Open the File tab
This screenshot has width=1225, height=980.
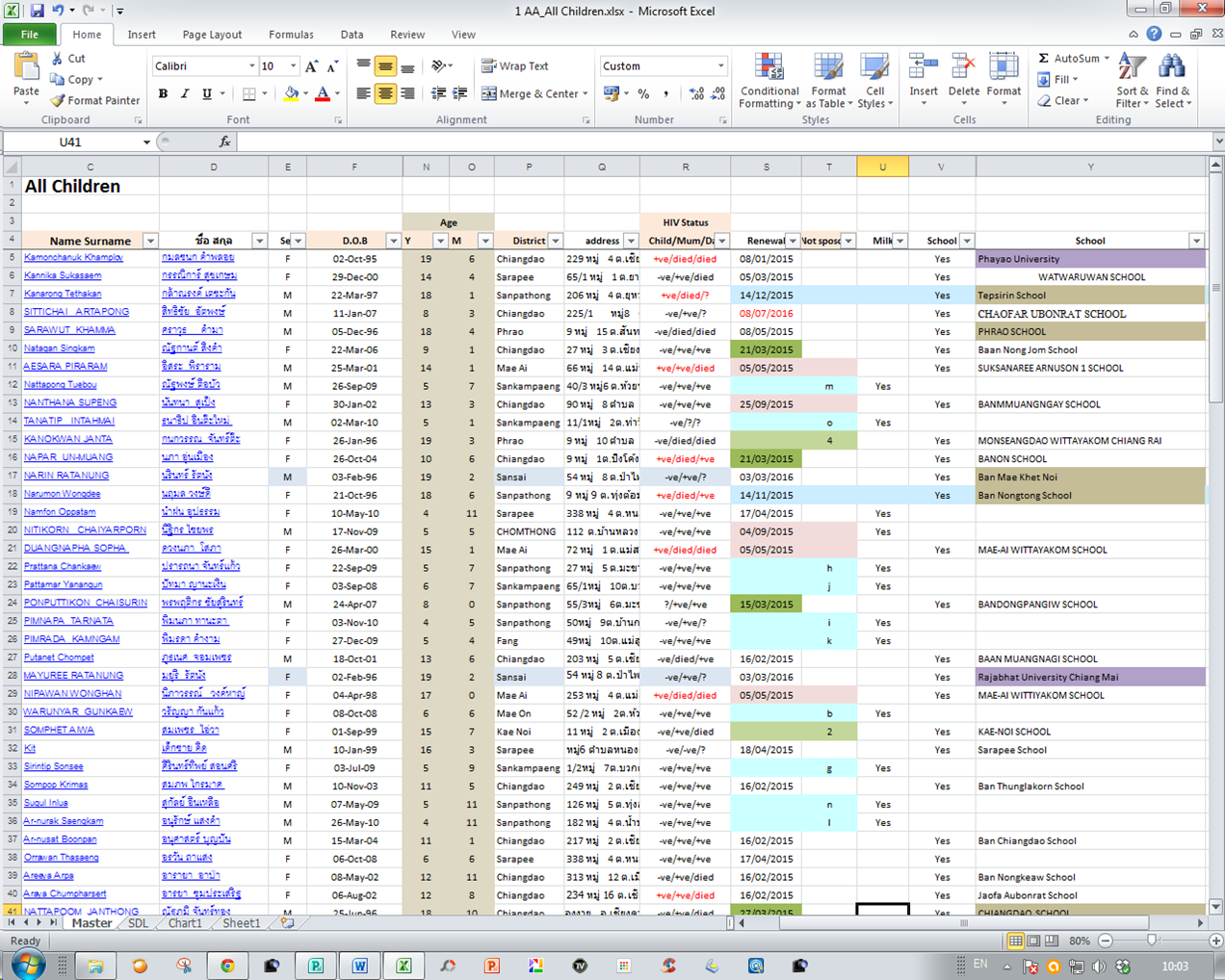(x=30, y=35)
